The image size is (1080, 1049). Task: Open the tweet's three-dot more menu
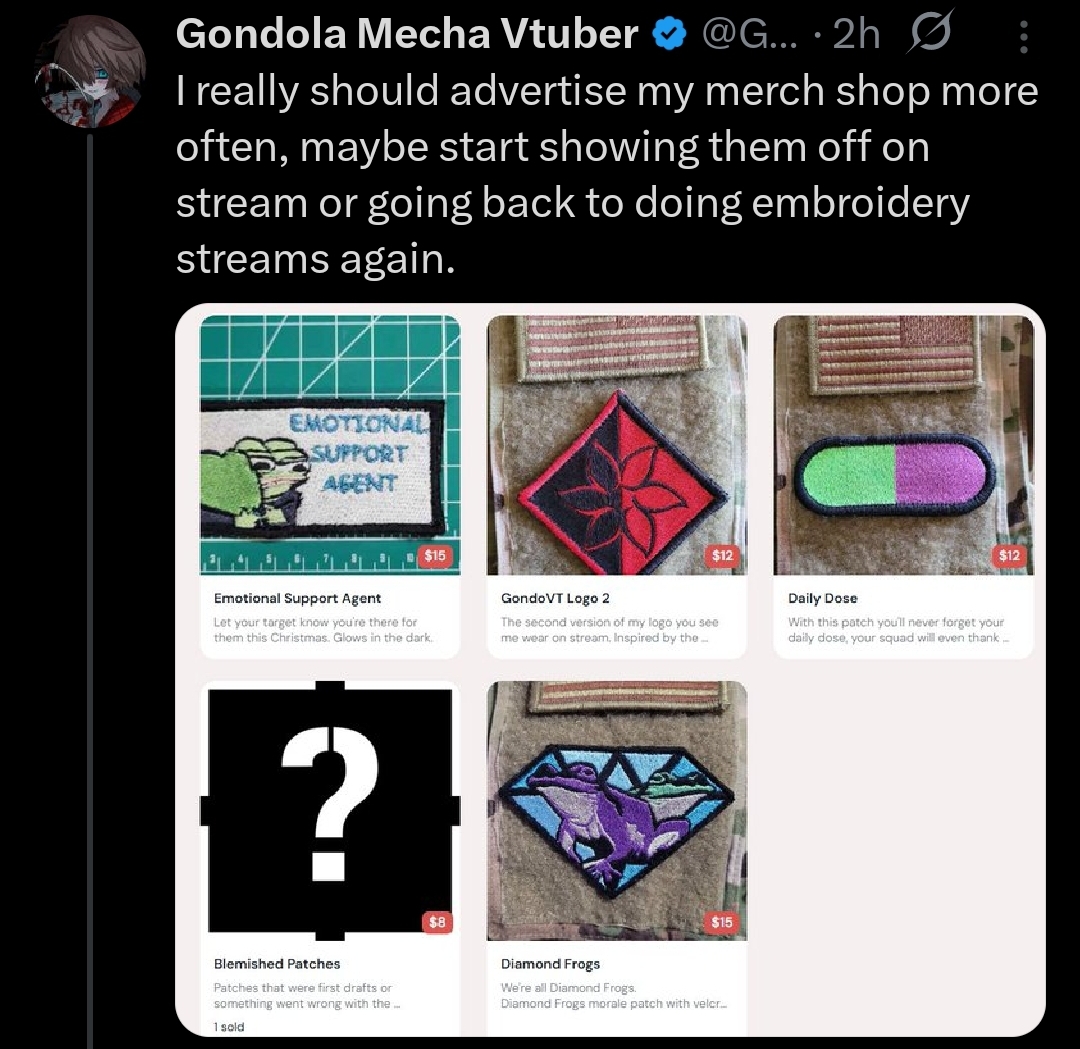1024,37
